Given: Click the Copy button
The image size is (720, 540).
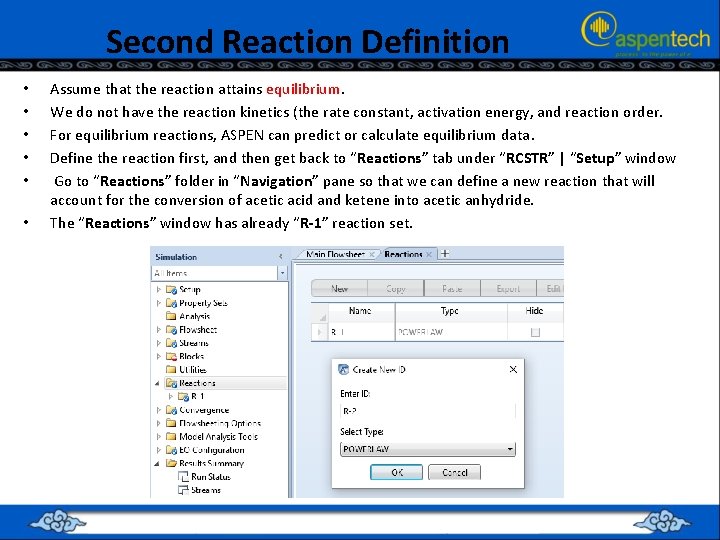Looking at the screenshot, I should [396, 289].
